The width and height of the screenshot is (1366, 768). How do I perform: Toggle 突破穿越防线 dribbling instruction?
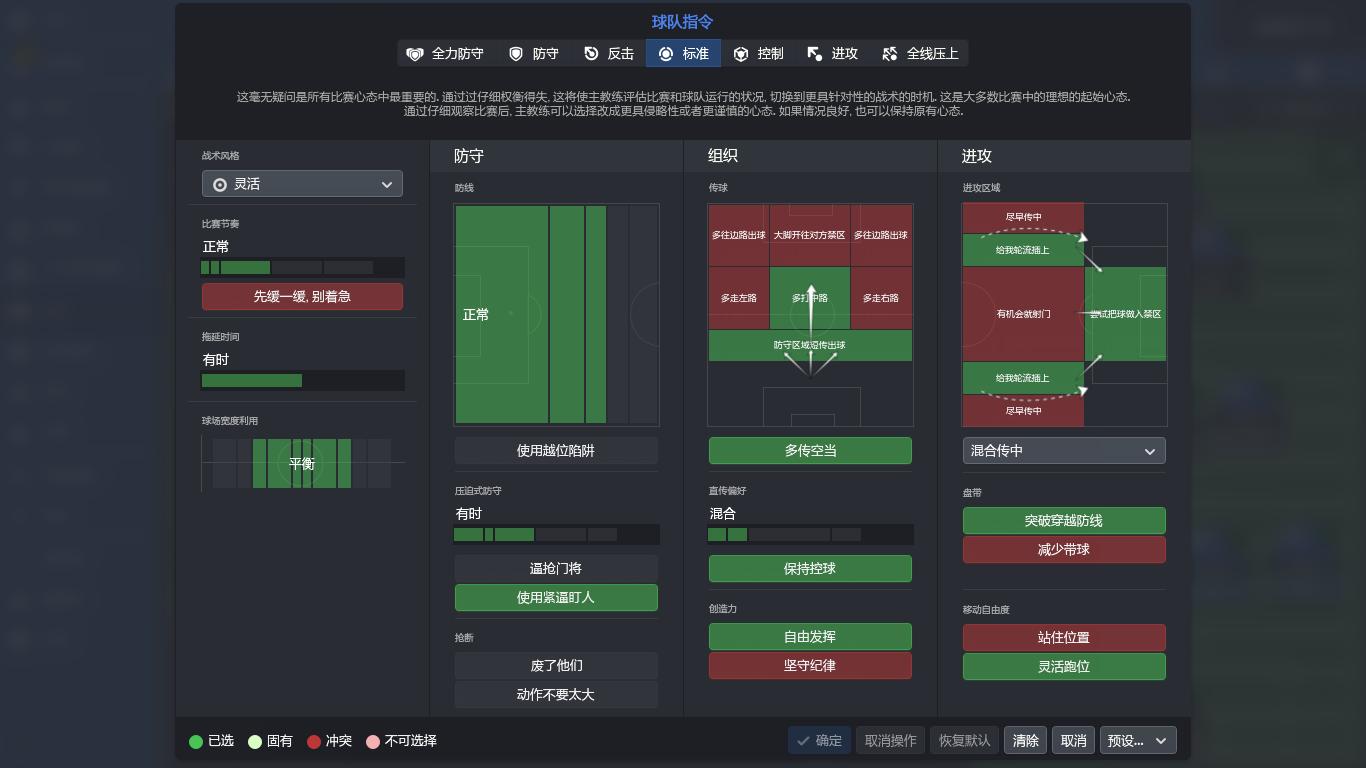(1064, 520)
